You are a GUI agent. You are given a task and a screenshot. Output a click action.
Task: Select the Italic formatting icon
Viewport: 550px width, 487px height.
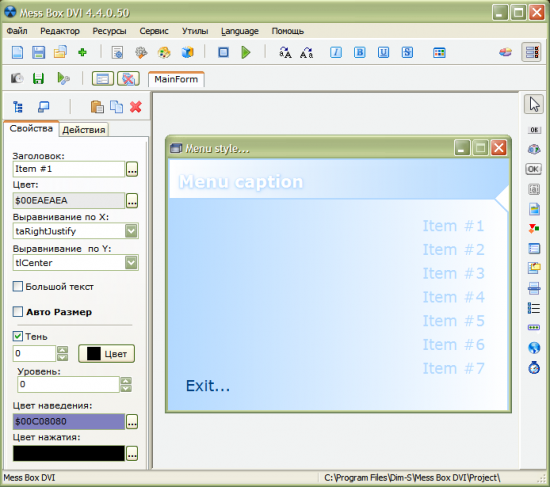click(336, 53)
